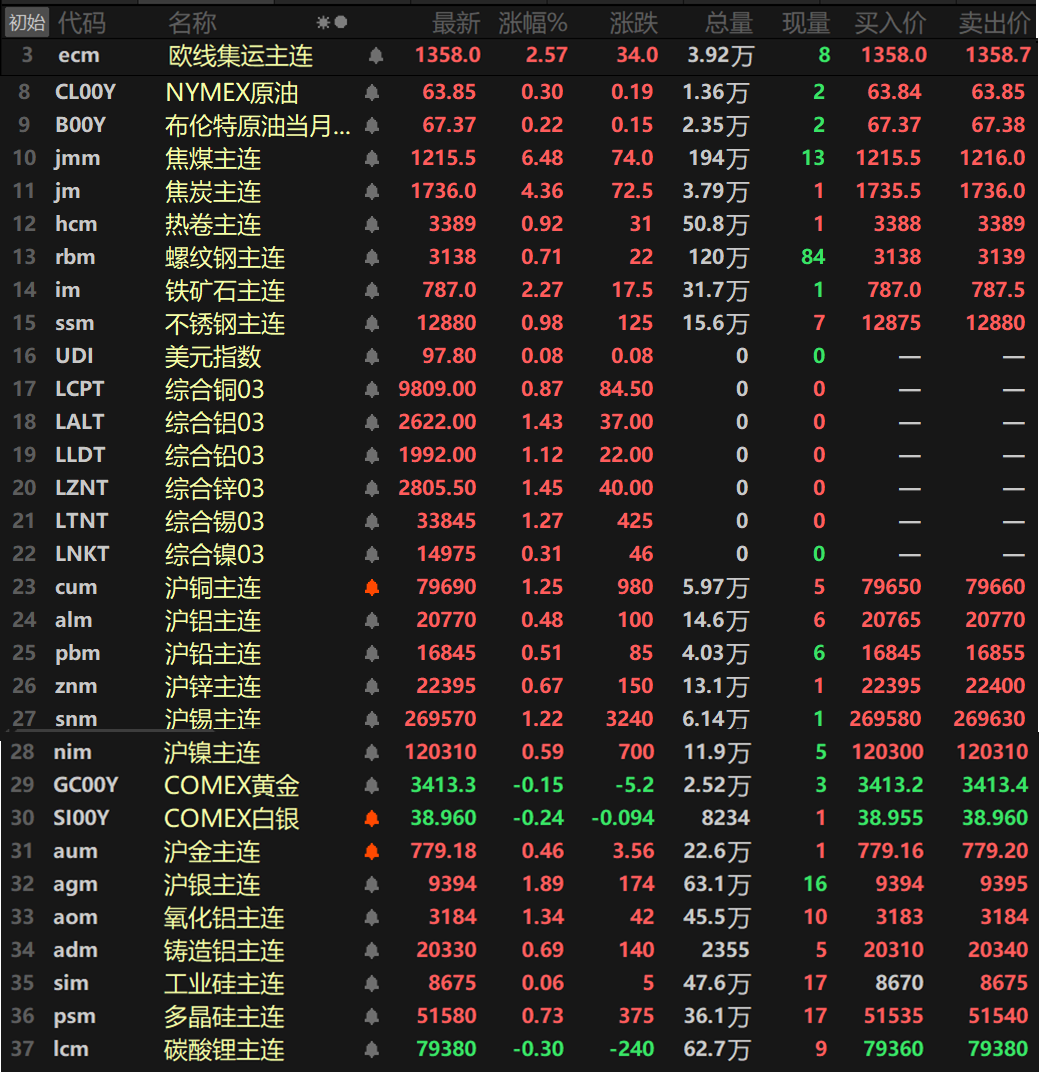Sort by the 代码 column header
Screen dimensions: 1039x1072
coord(82,23)
